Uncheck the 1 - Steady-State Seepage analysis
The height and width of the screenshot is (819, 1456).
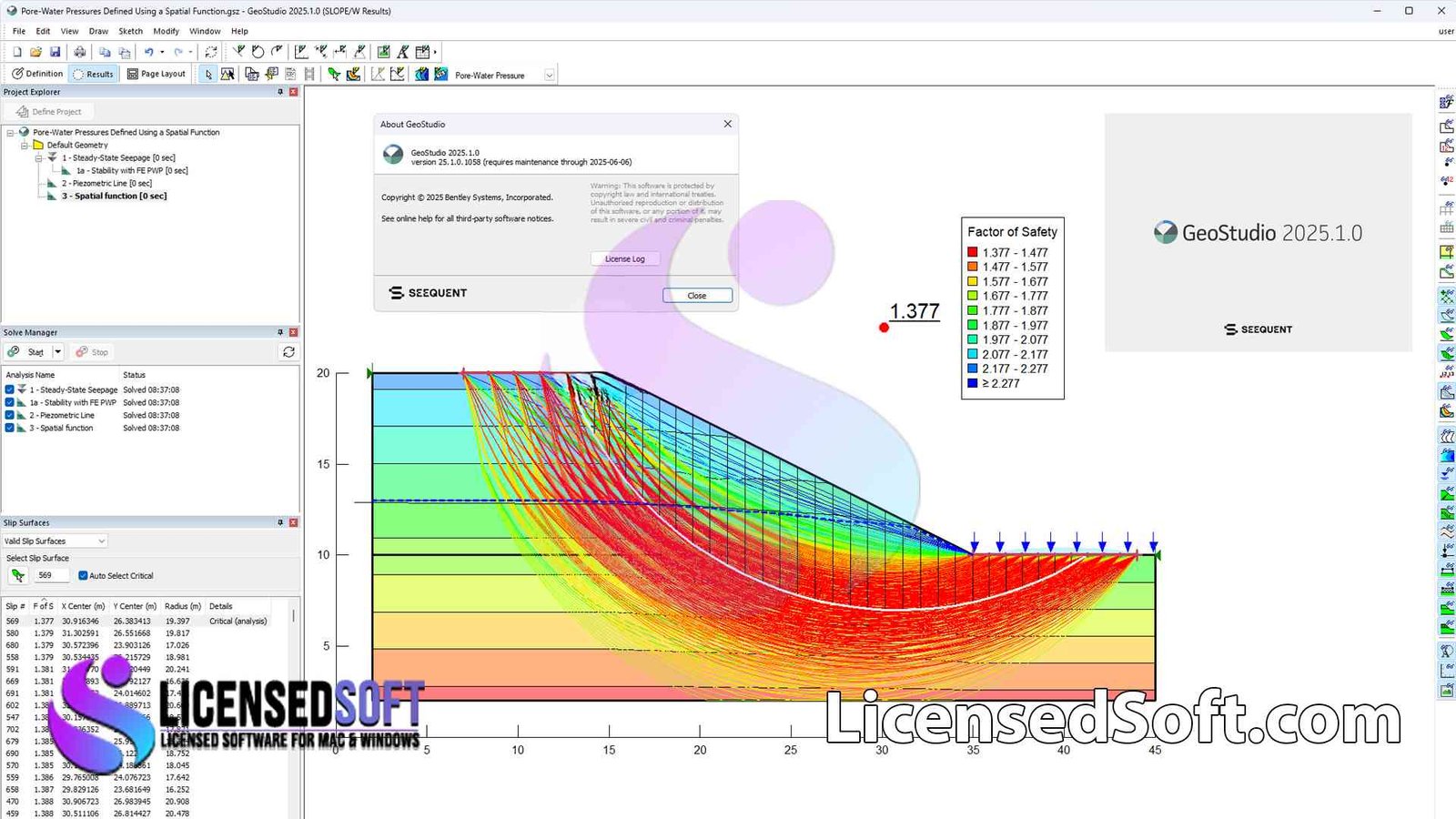[10, 389]
